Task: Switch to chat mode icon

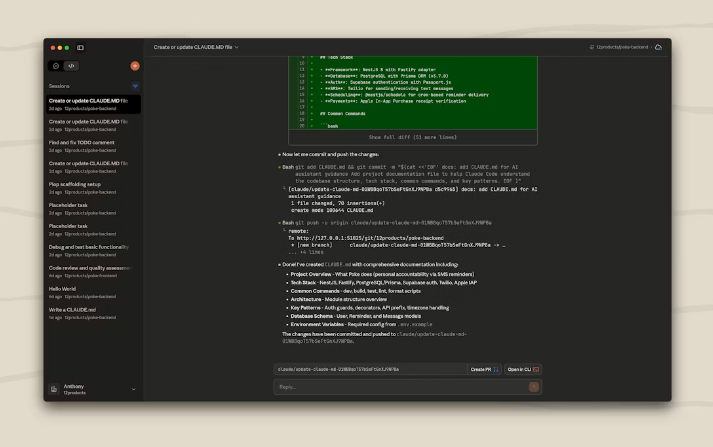Action: coord(56,66)
